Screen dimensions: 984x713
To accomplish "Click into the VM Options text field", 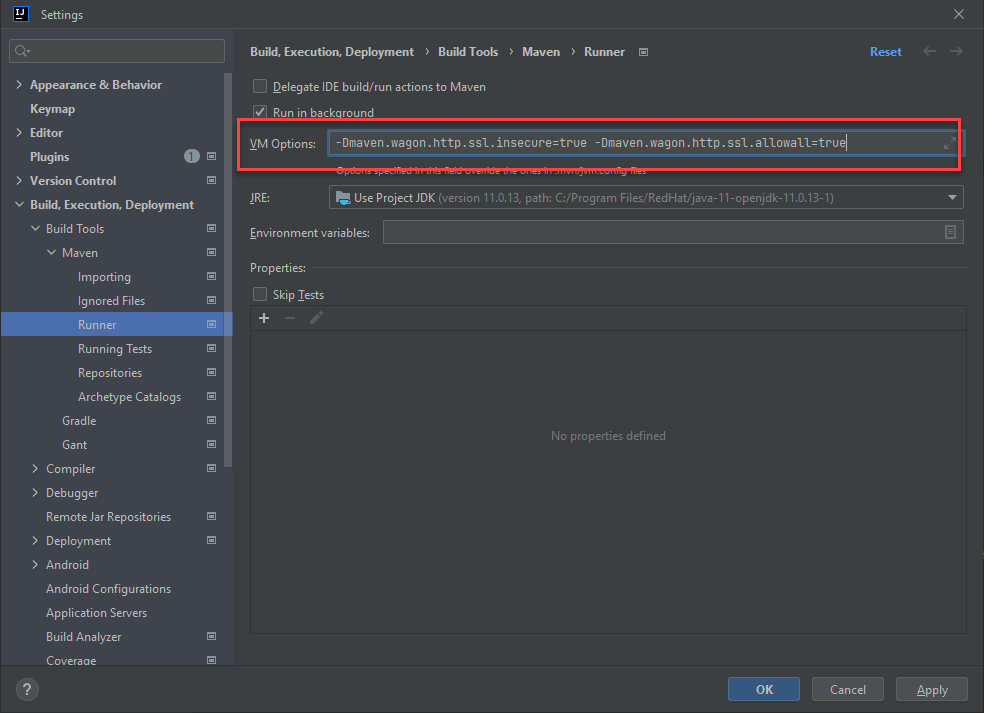I will click(x=645, y=143).
